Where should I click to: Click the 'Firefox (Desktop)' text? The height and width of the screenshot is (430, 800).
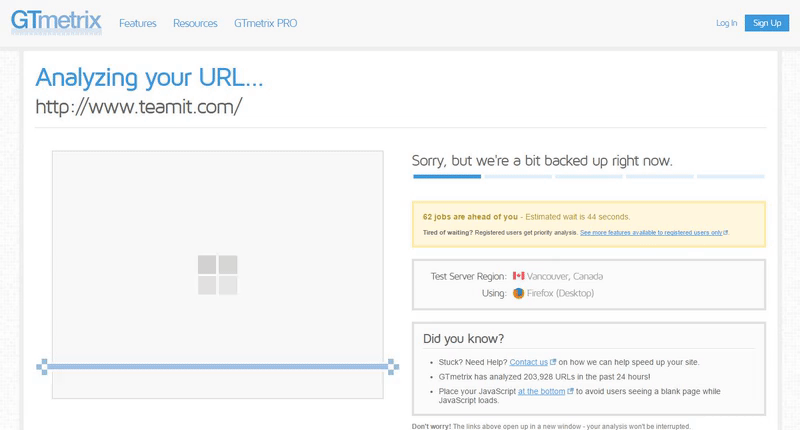point(560,293)
